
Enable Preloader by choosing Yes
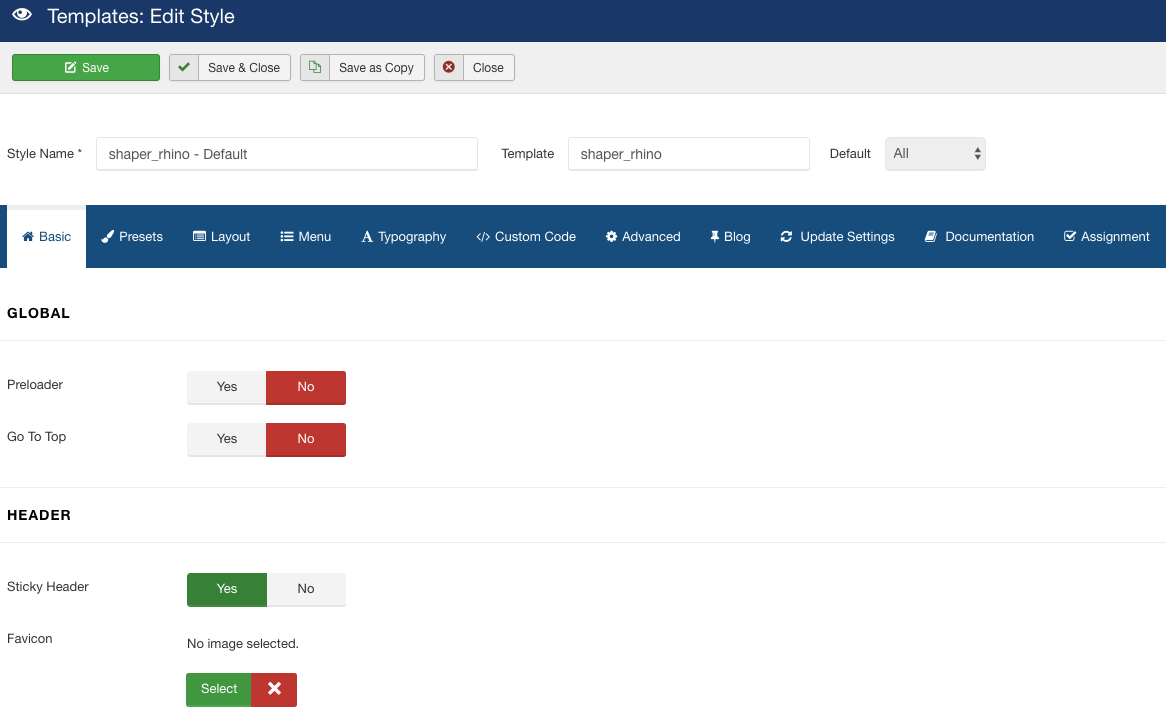coord(227,387)
